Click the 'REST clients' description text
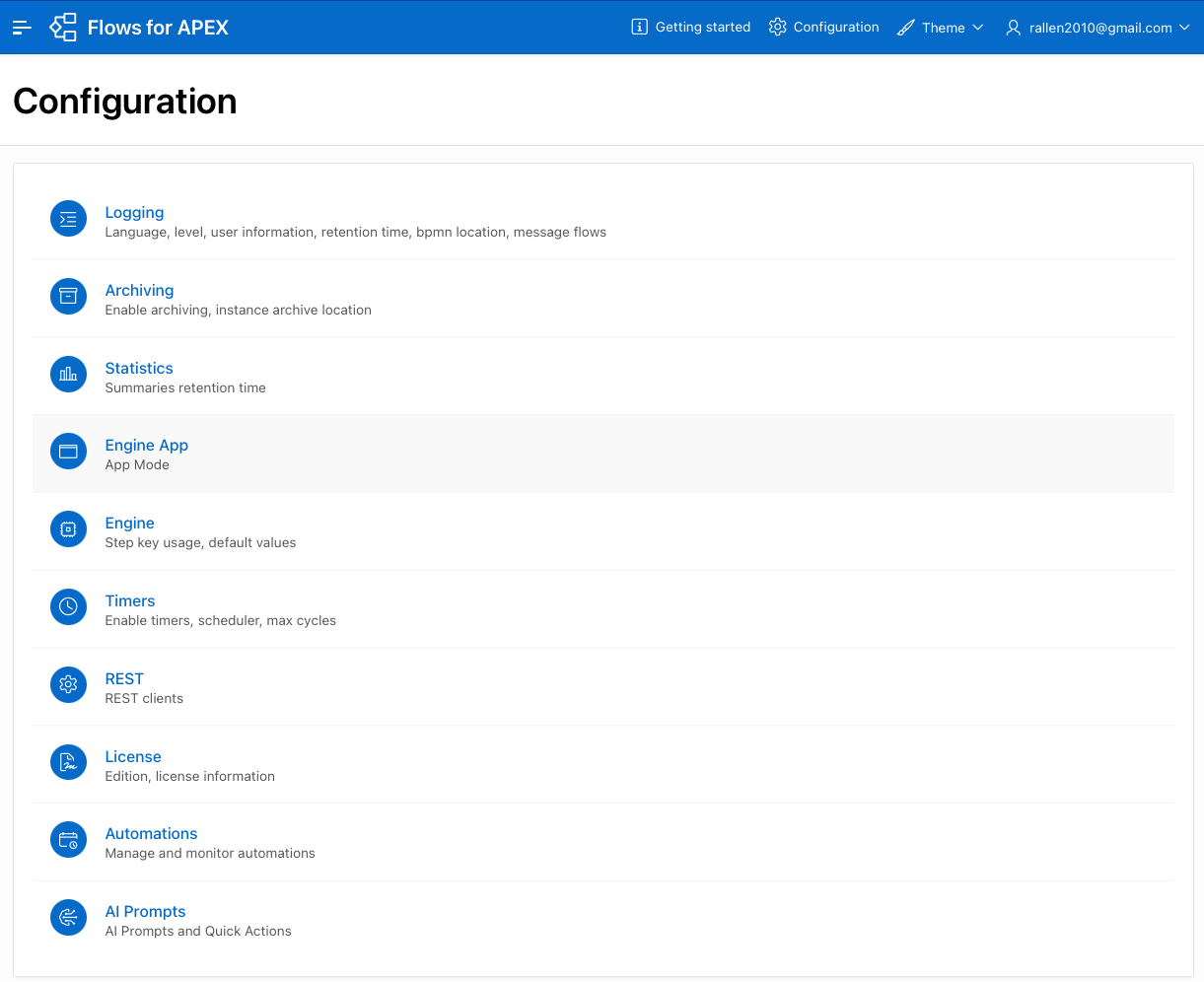The height and width of the screenshot is (982, 1204). (144, 699)
